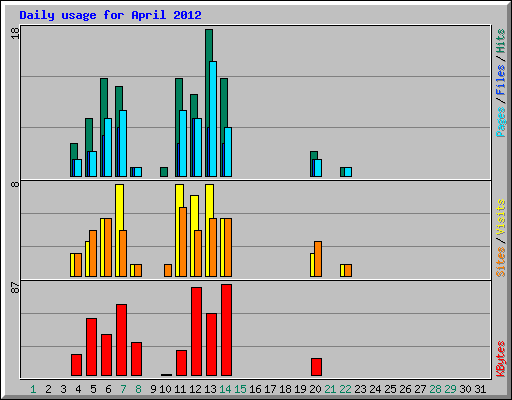Click day 14 on the x-axis
Image resolution: width=512 pixels, height=400 pixels.
[x=225, y=389]
